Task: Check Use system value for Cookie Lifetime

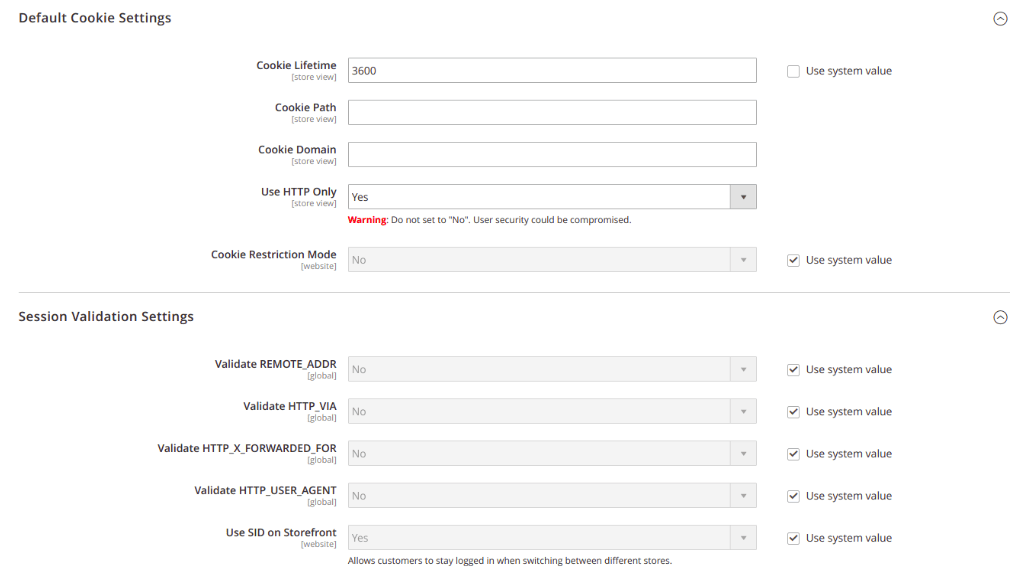Action: click(793, 71)
